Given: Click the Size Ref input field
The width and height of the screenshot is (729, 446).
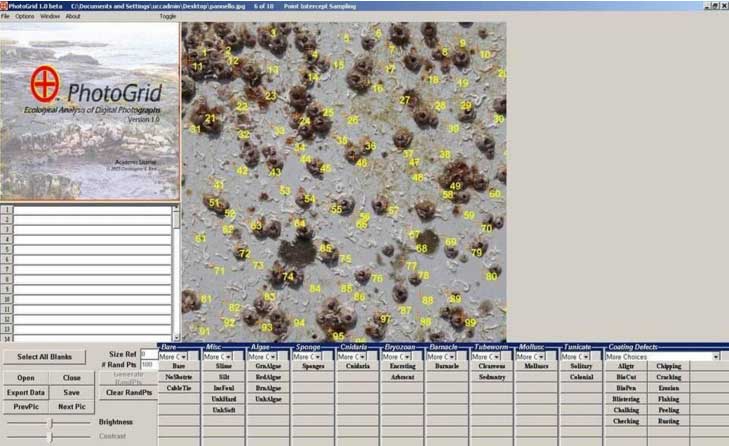Looking at the screenshot, I should tap(148, 354).
